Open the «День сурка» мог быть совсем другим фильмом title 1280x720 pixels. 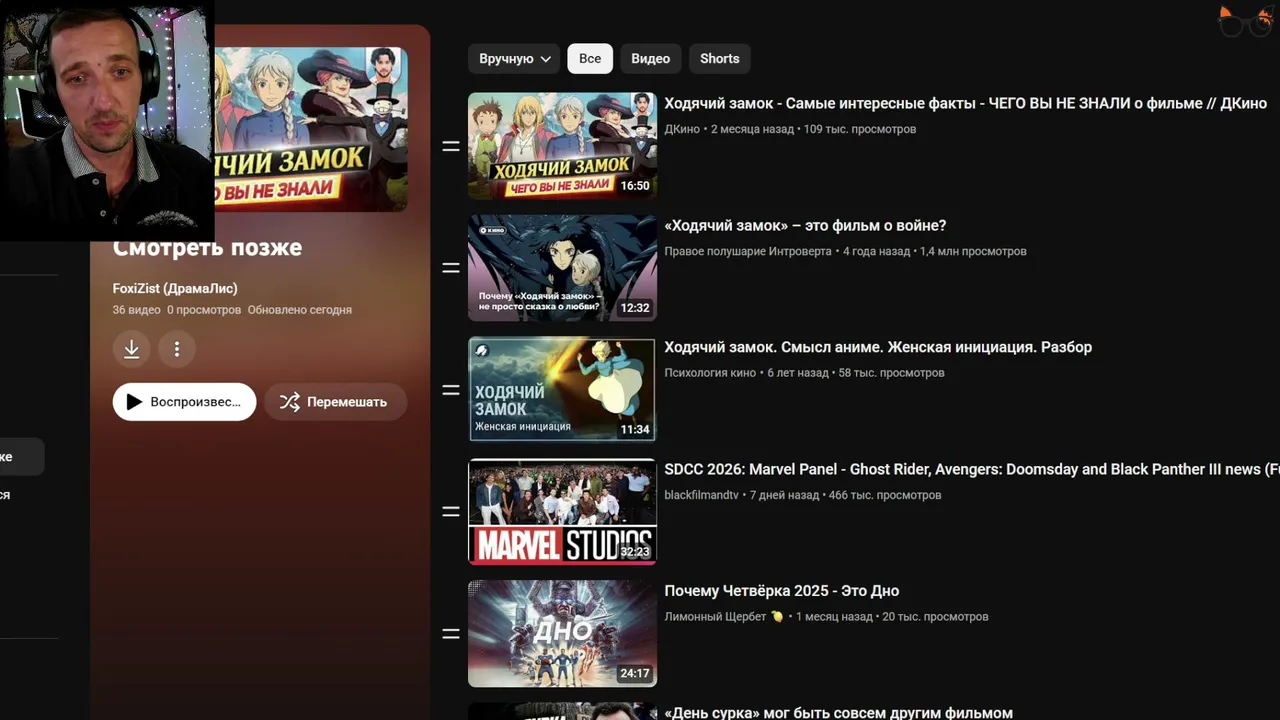(838, 712)
